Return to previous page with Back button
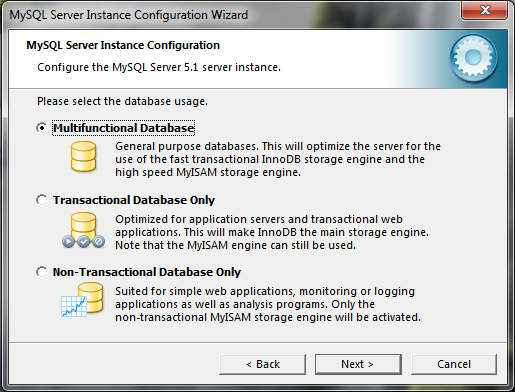515x392 pixels. coord(262,364)
